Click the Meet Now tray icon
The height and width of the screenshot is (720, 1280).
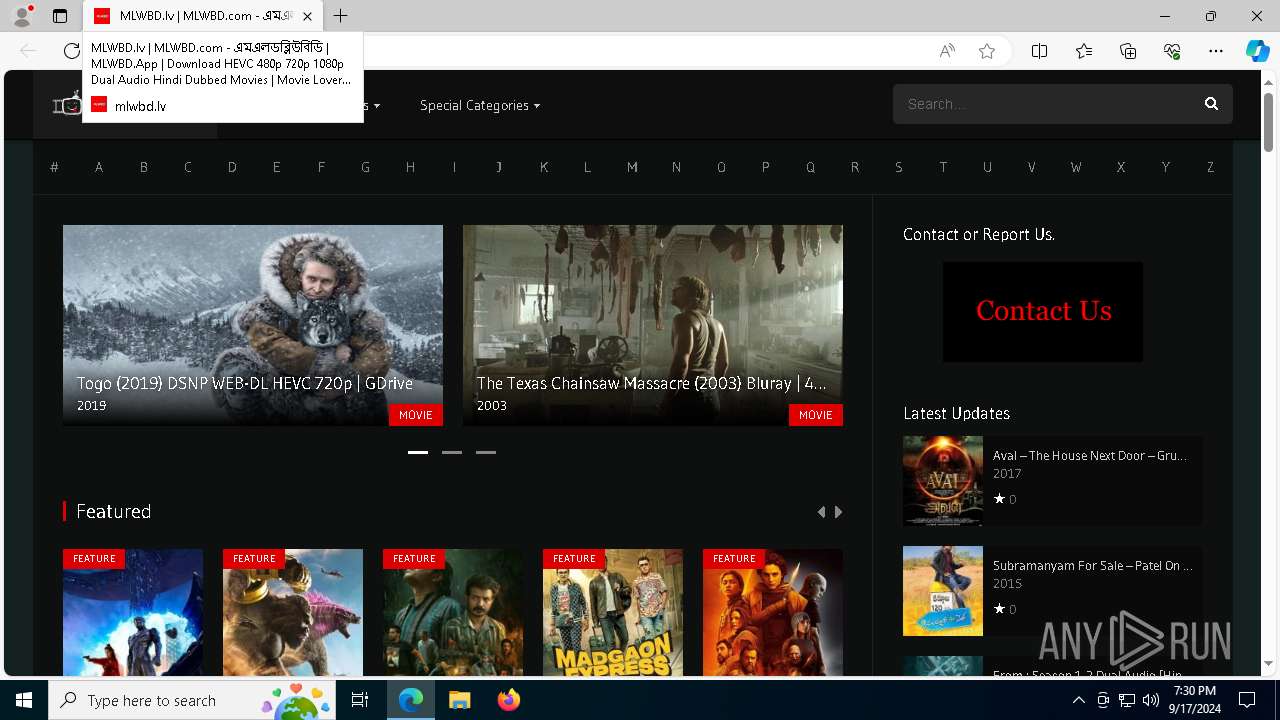coord(1103,700)
